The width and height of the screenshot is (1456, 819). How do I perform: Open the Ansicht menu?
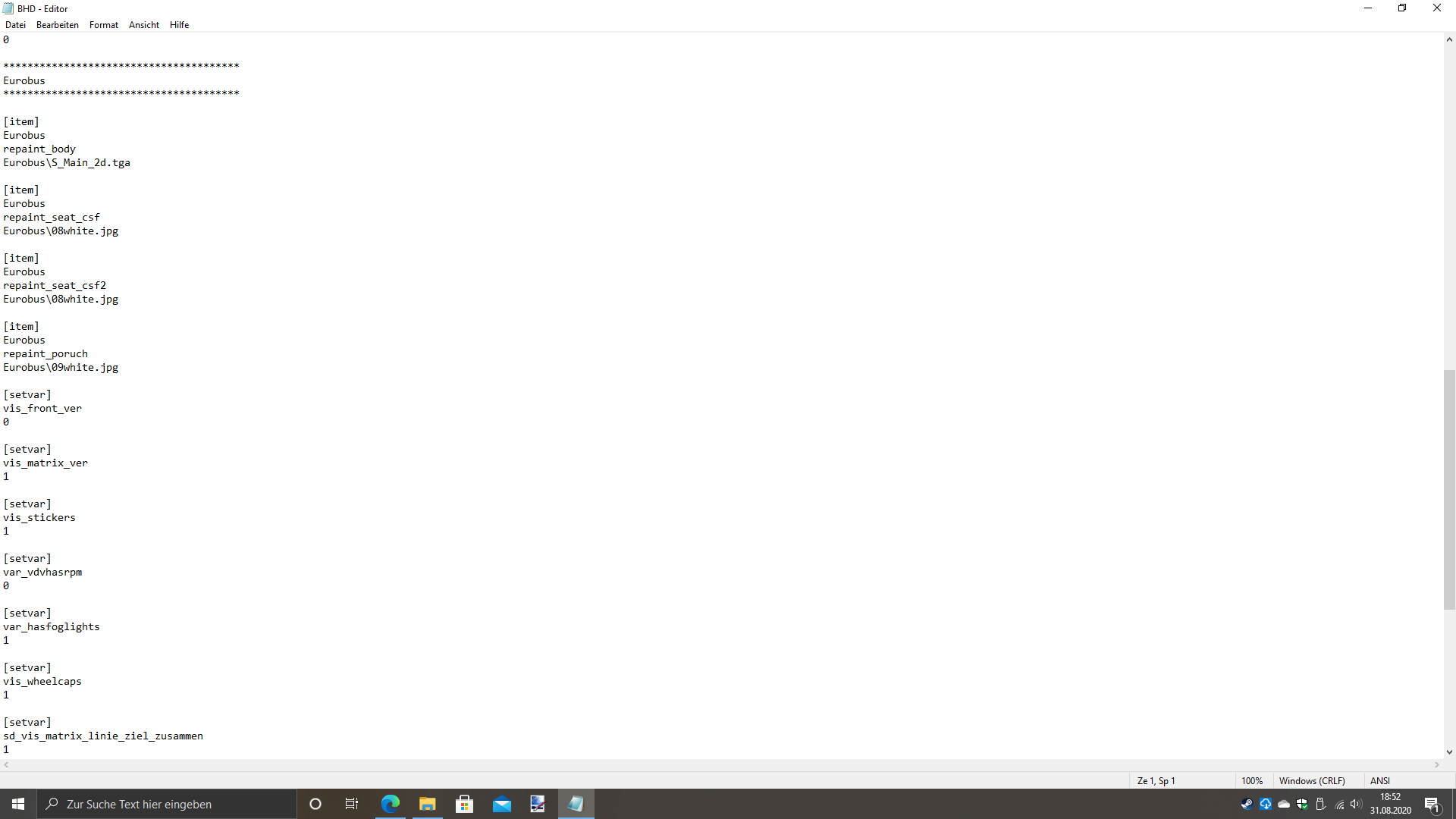[143, 25]
